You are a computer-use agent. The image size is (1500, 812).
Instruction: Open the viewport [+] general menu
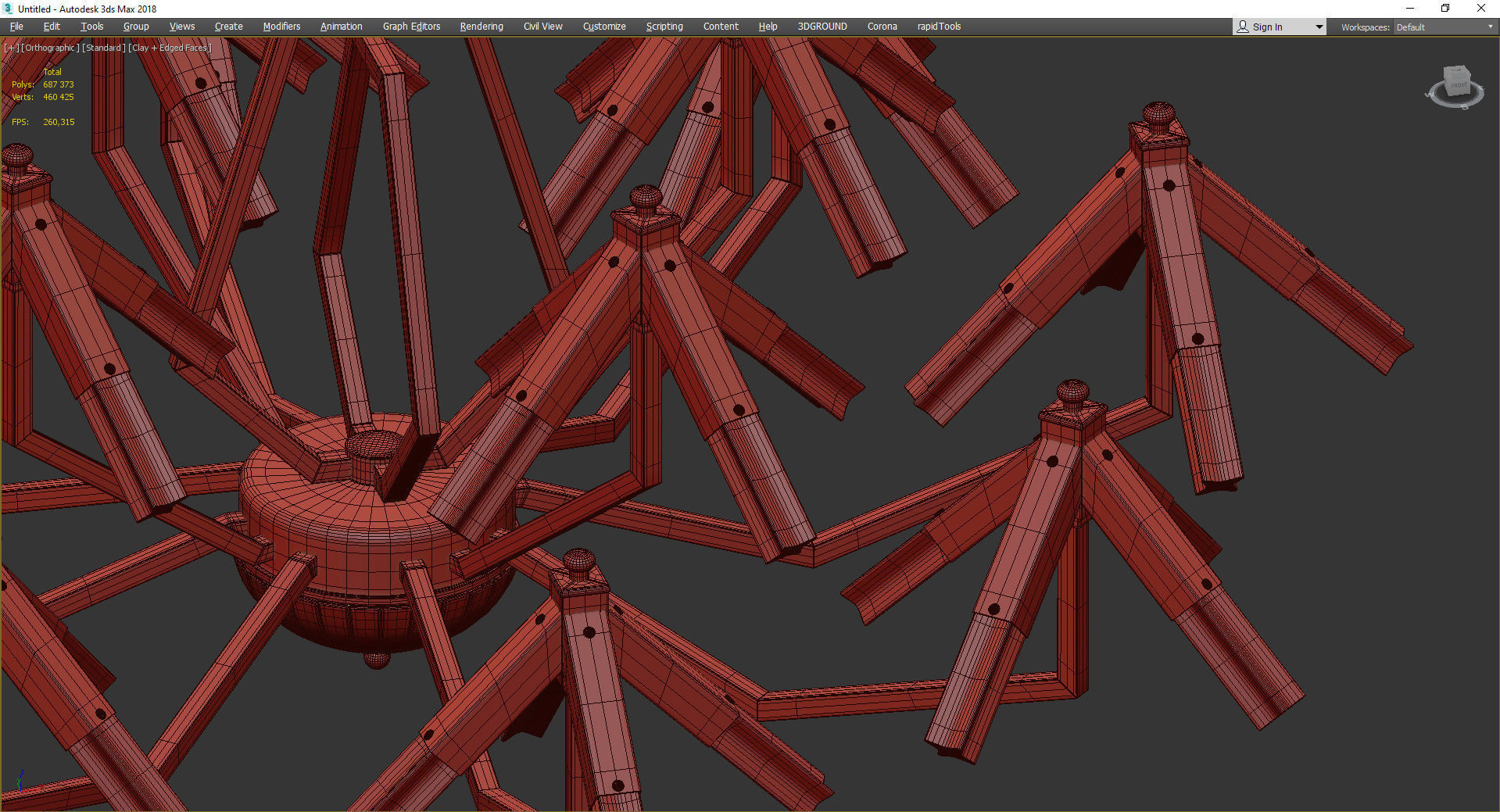[x=11, y=48]
